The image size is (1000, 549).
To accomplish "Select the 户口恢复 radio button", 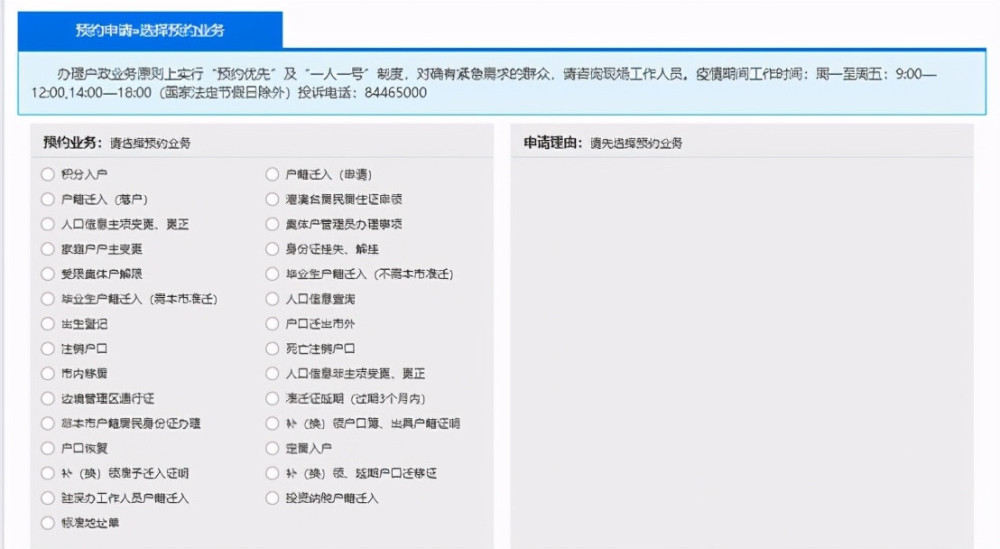I will click(48, 448).
